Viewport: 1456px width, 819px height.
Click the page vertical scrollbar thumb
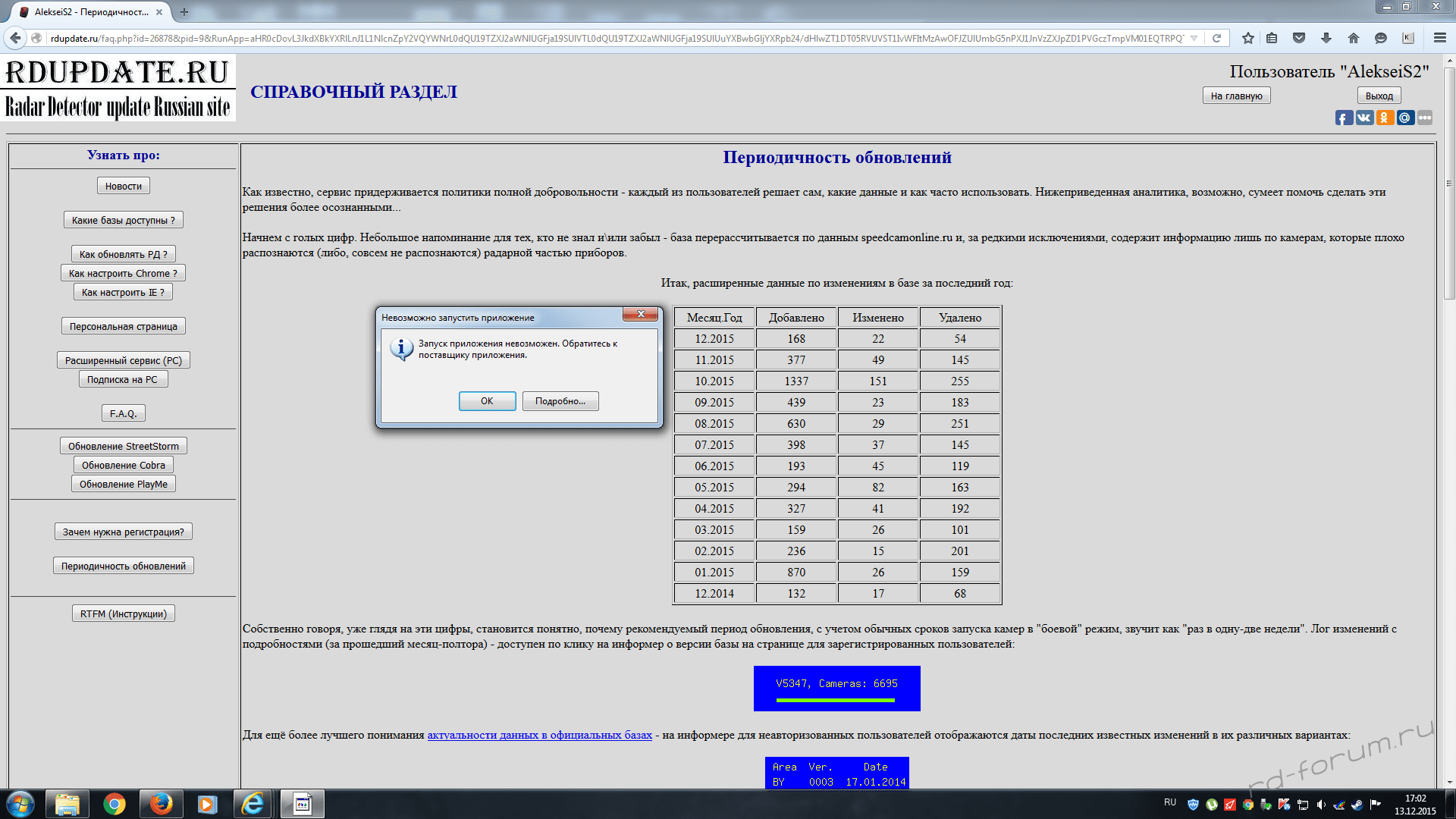pyautogui.click(x=1449, y=182)
